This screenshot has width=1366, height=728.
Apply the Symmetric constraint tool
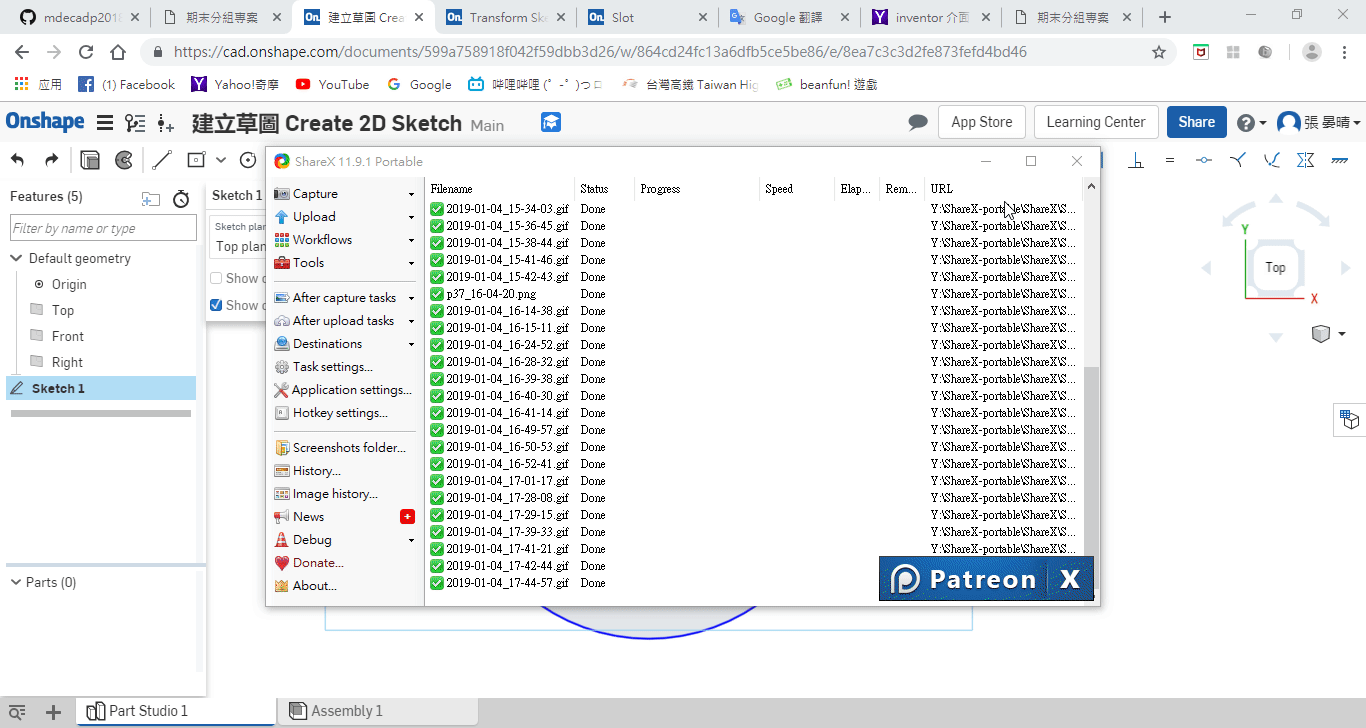click(x=1305, y=160)
